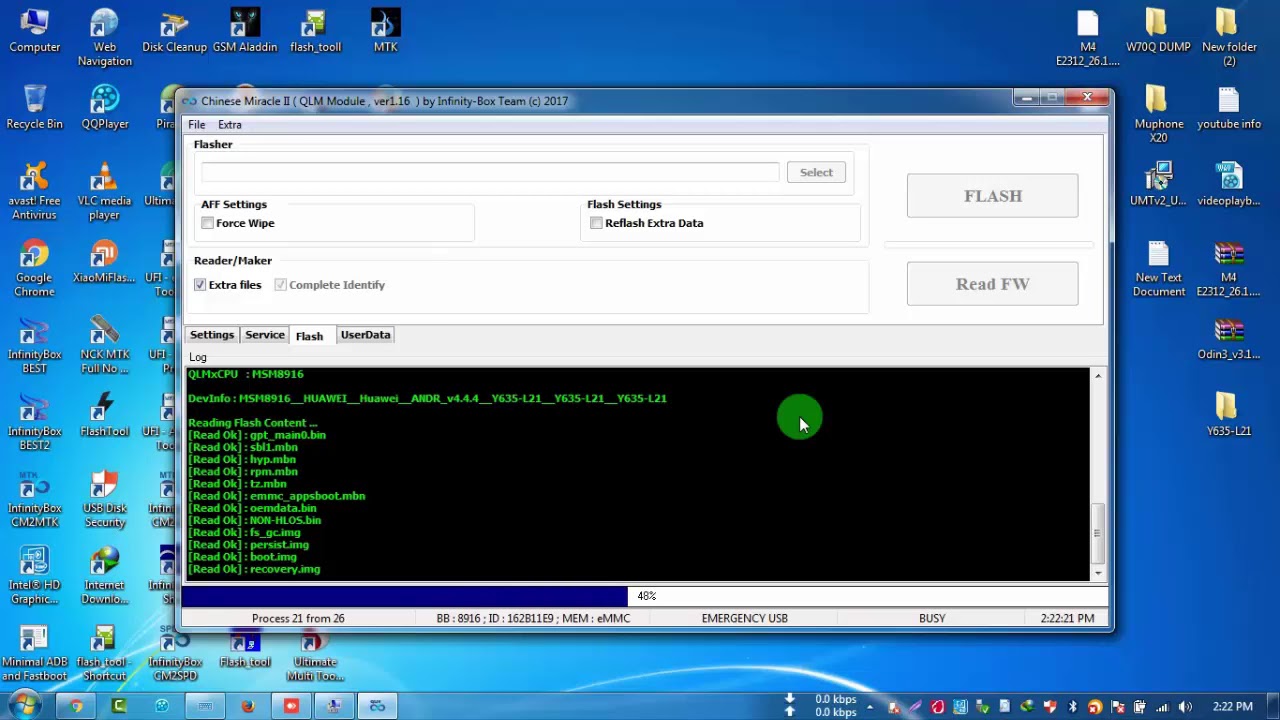Launch the USB Disk Security shortcut
This screenshot has height=720, width=1280.
click(x=105, y=500)
